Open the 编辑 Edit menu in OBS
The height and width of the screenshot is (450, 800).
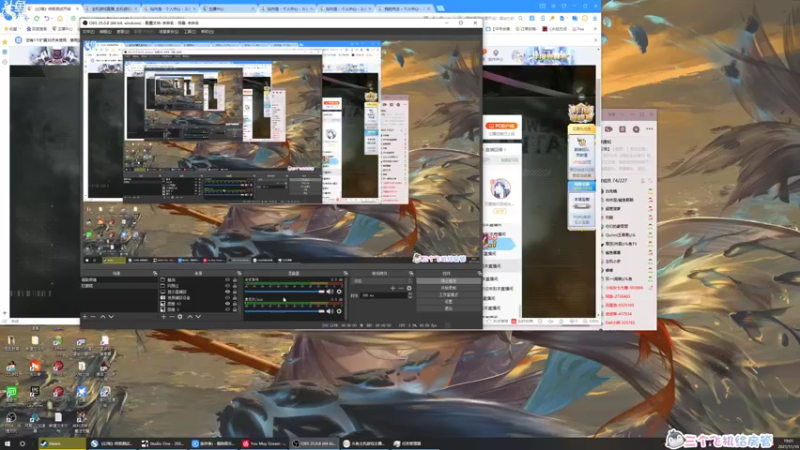[x=105, y=32]
